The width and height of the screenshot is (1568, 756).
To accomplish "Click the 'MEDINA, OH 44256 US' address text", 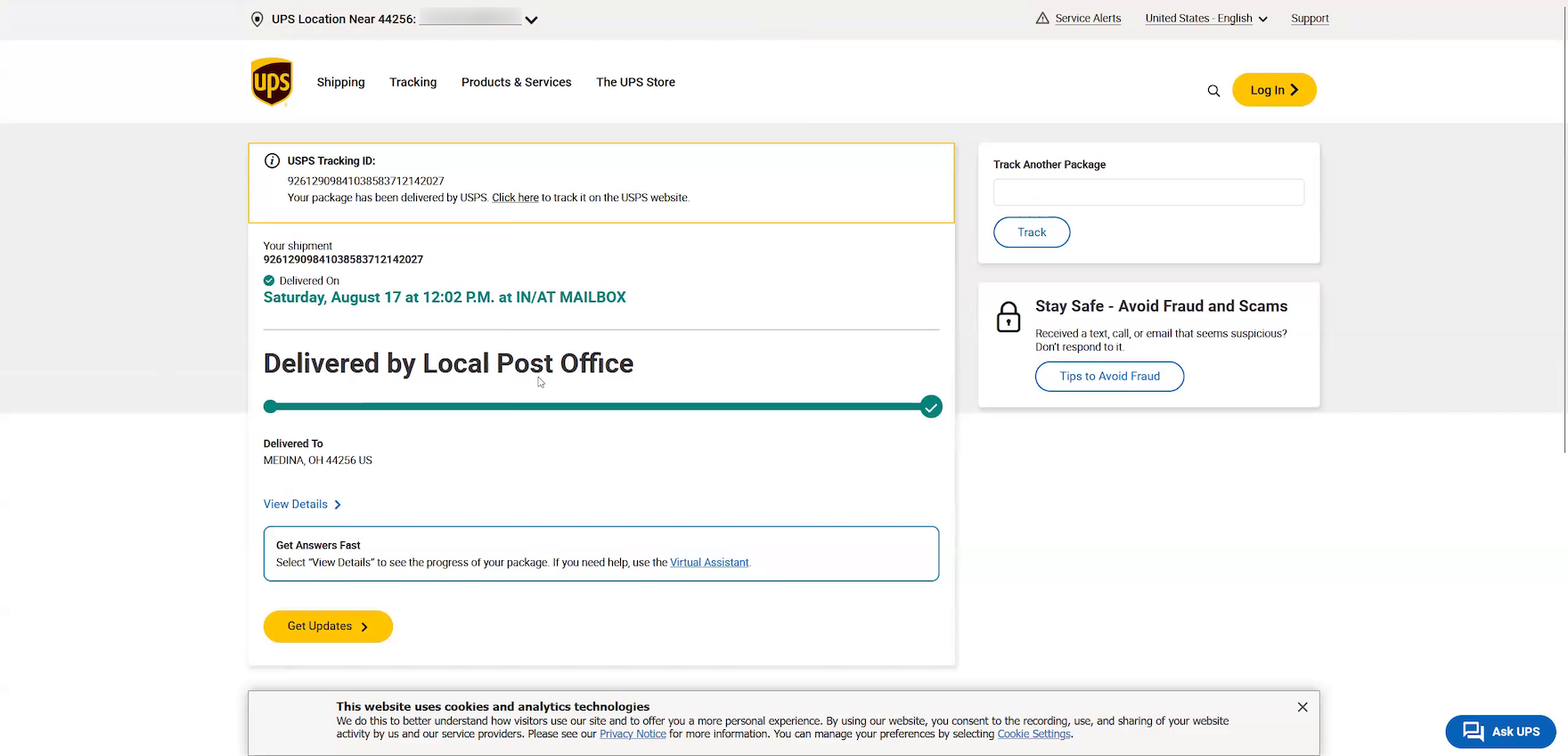I will (x=318, y=460).
